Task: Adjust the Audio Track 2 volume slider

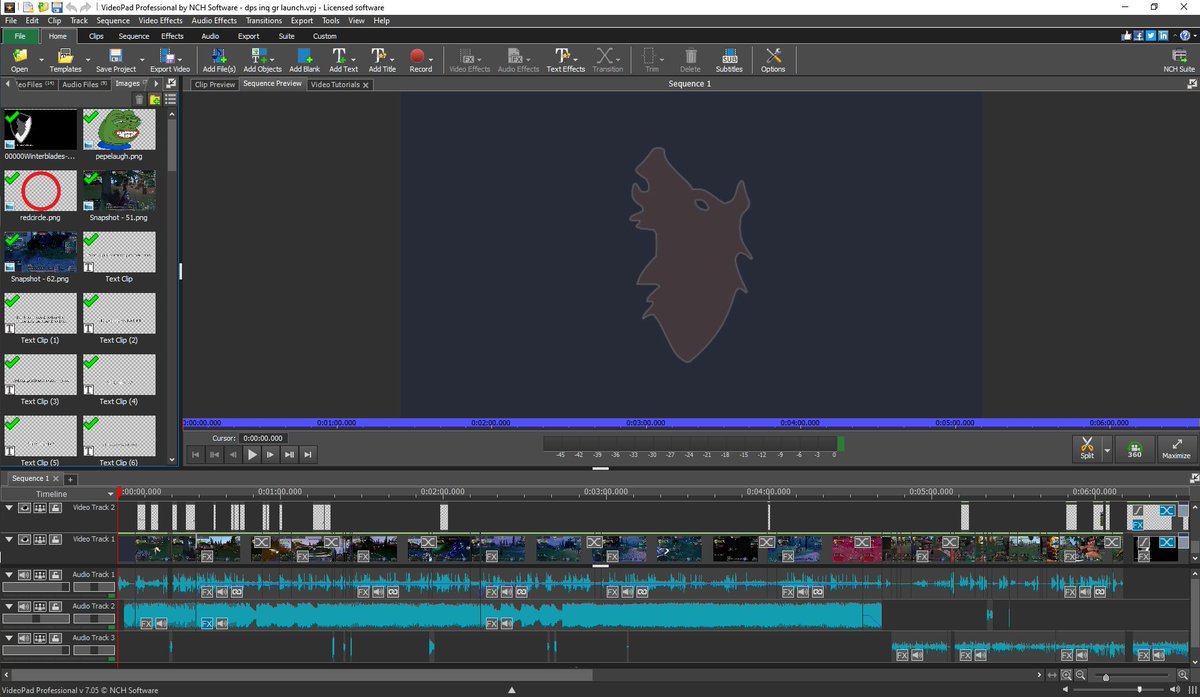Action: pyautogui.click(x=35, y=618)
